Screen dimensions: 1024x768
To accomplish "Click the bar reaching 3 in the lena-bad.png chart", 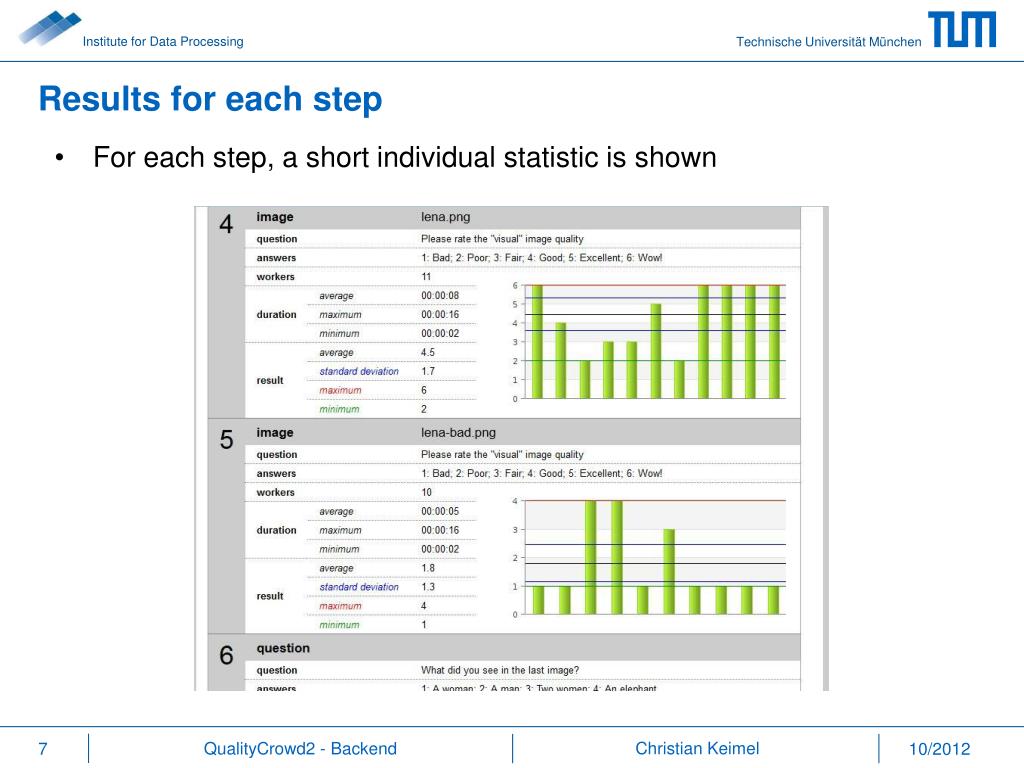I will 669,572.
